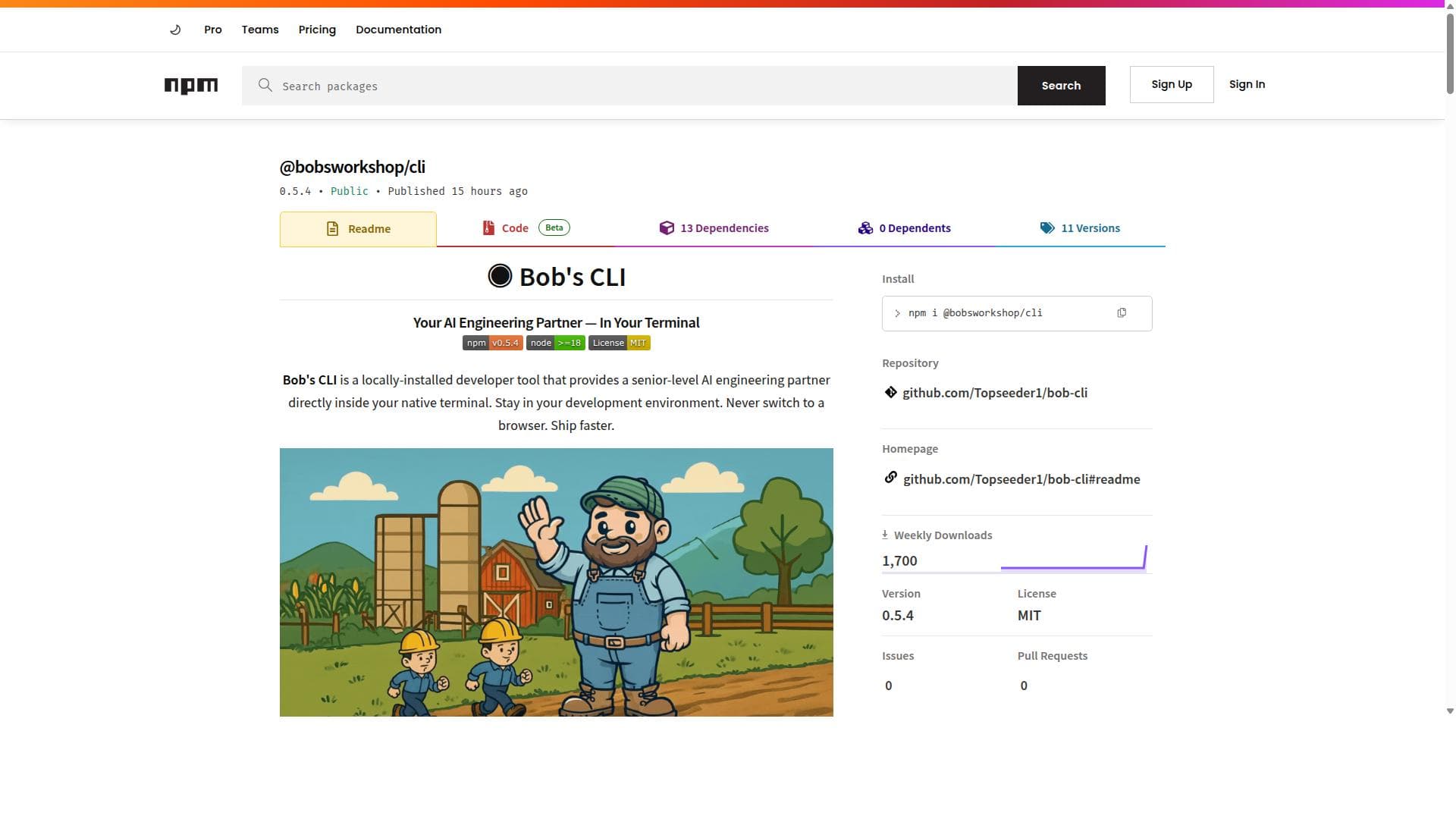Click the Versions tags icon
This screenshot has width=1456, height=819.
click(1047, 228)
